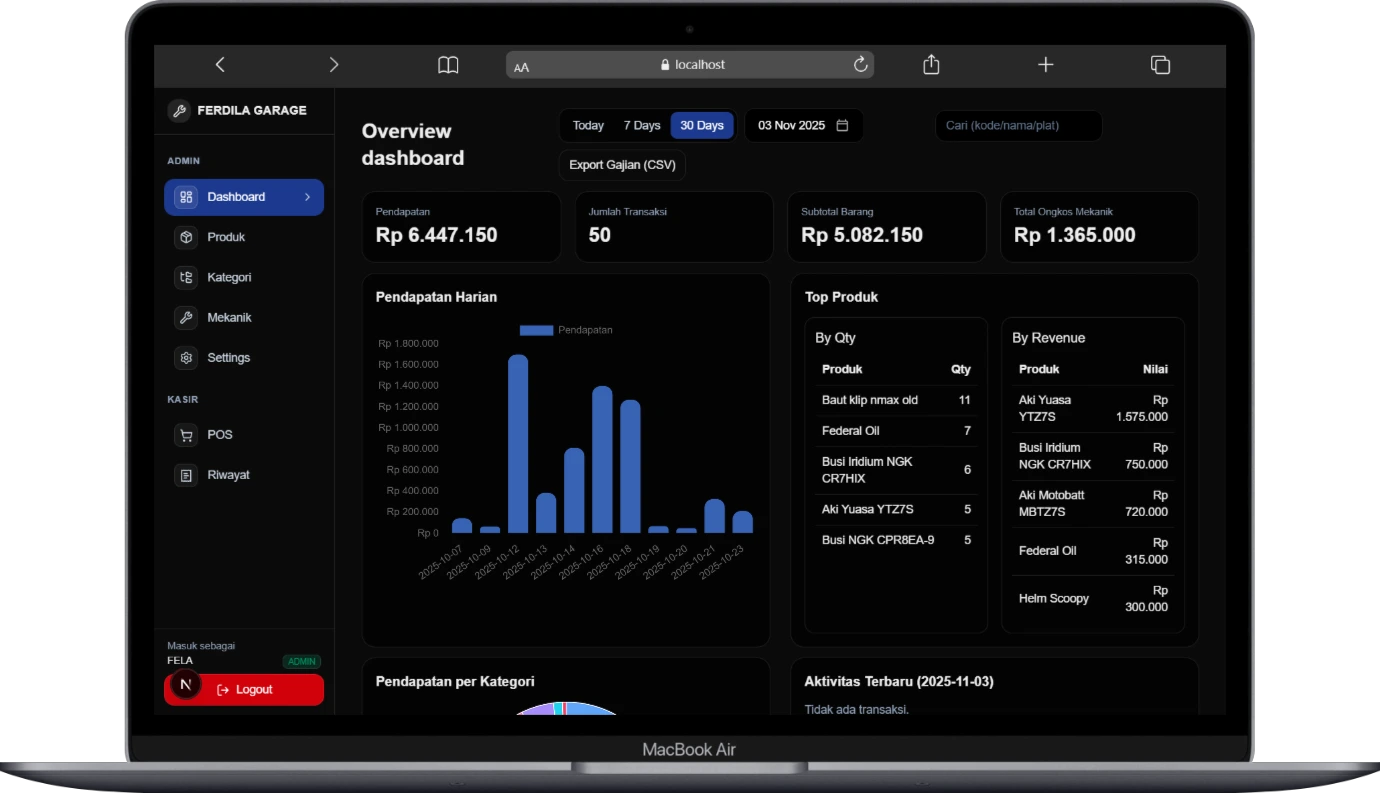Viewport: 1380px width, 793px height.
Task: Click the POS shopping cart icon
Action: click(x=186, y=435)
